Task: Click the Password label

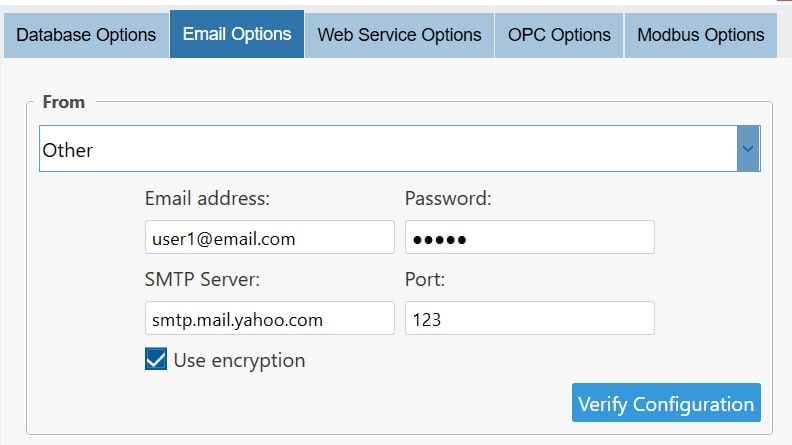Action: (x=448, y=199)
